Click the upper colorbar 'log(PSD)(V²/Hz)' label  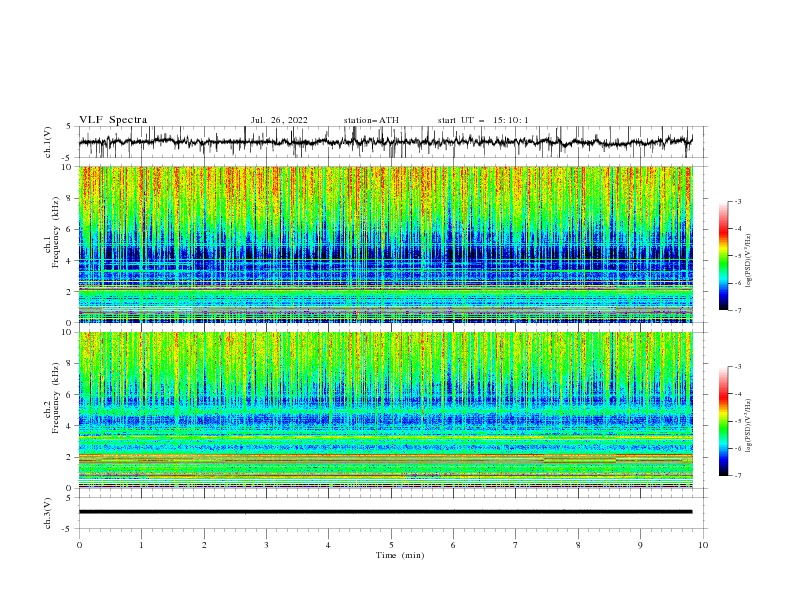coord(749,261)
